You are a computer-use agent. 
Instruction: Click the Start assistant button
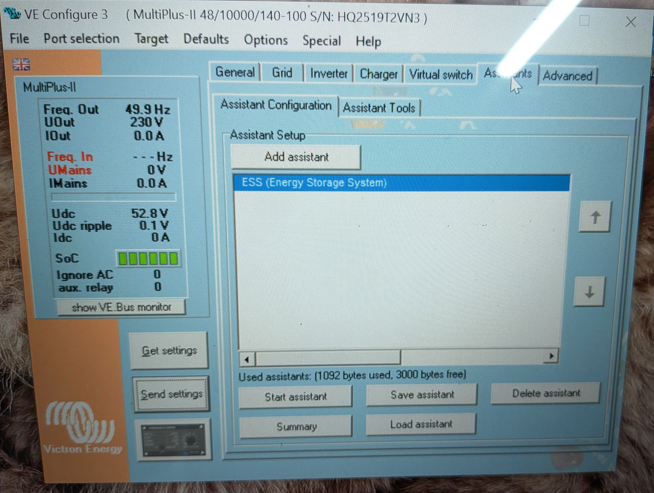coord(296,397)
